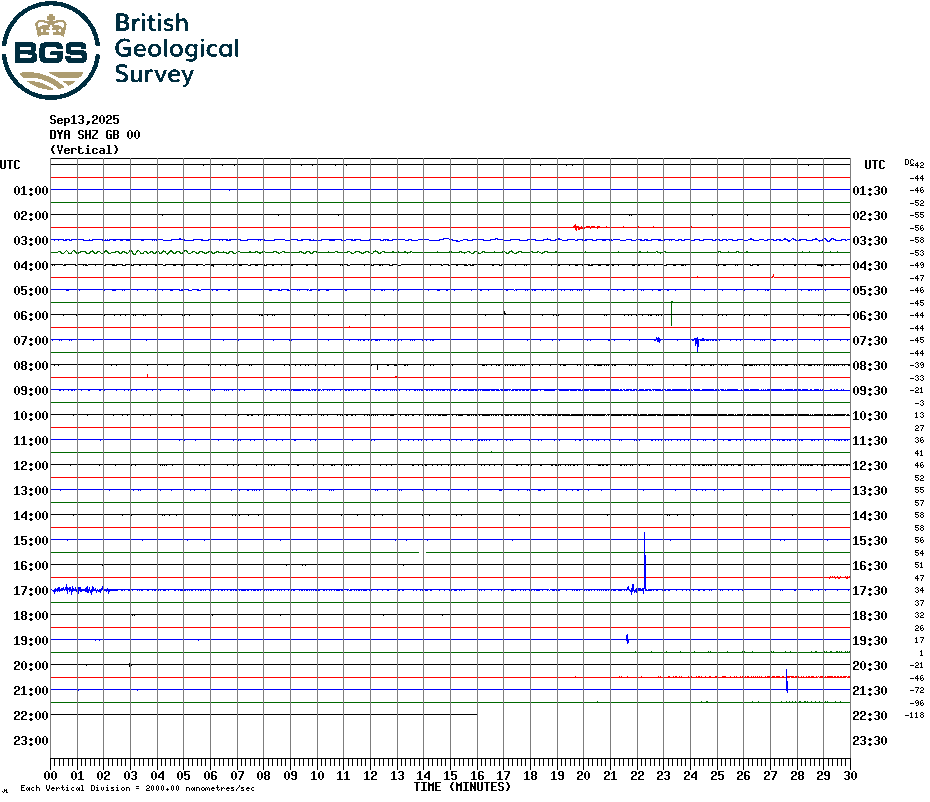The image size is (930, 802).
Task: Click the UTC label at top right
Action: tap(875, 165)
